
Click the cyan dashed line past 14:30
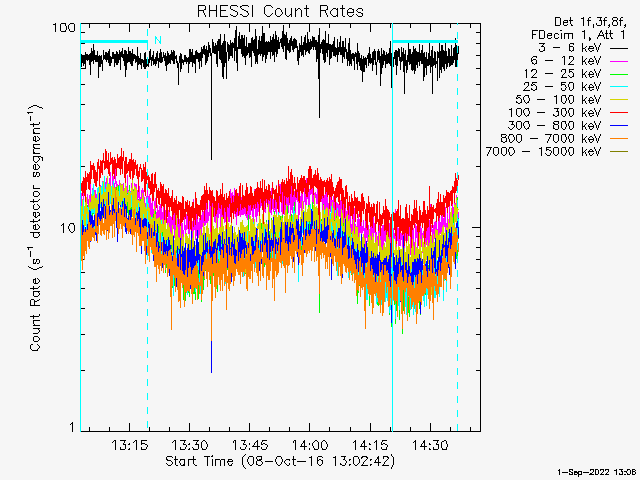[457, 227]
